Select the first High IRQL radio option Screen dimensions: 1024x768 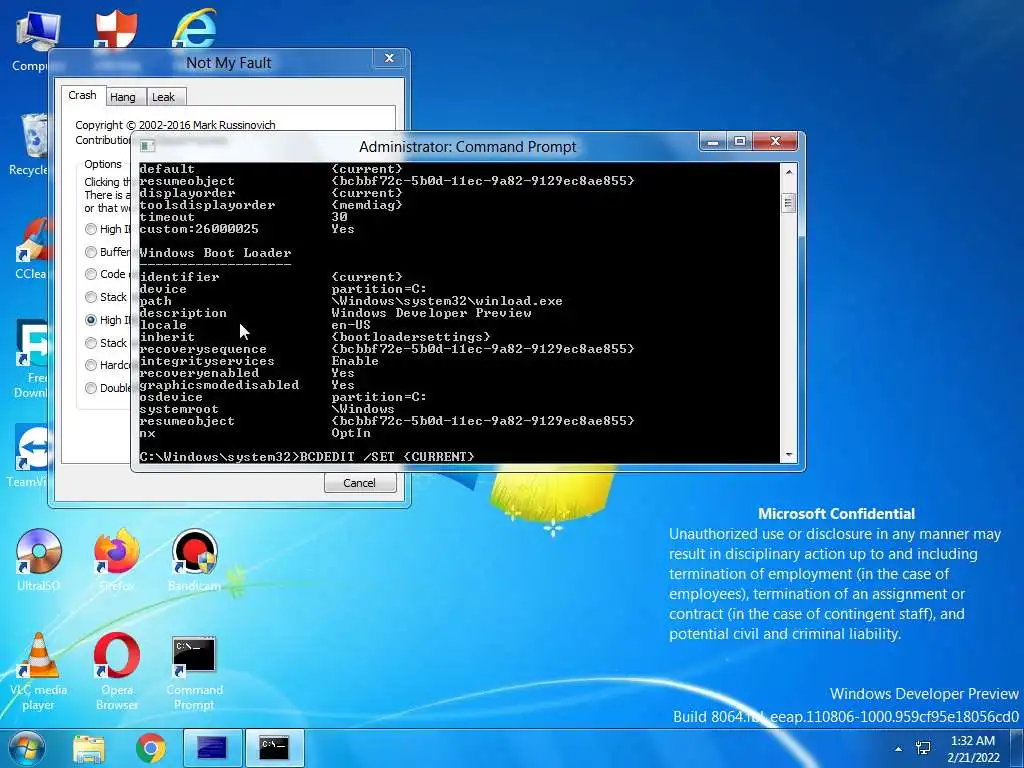coord(91,229)
